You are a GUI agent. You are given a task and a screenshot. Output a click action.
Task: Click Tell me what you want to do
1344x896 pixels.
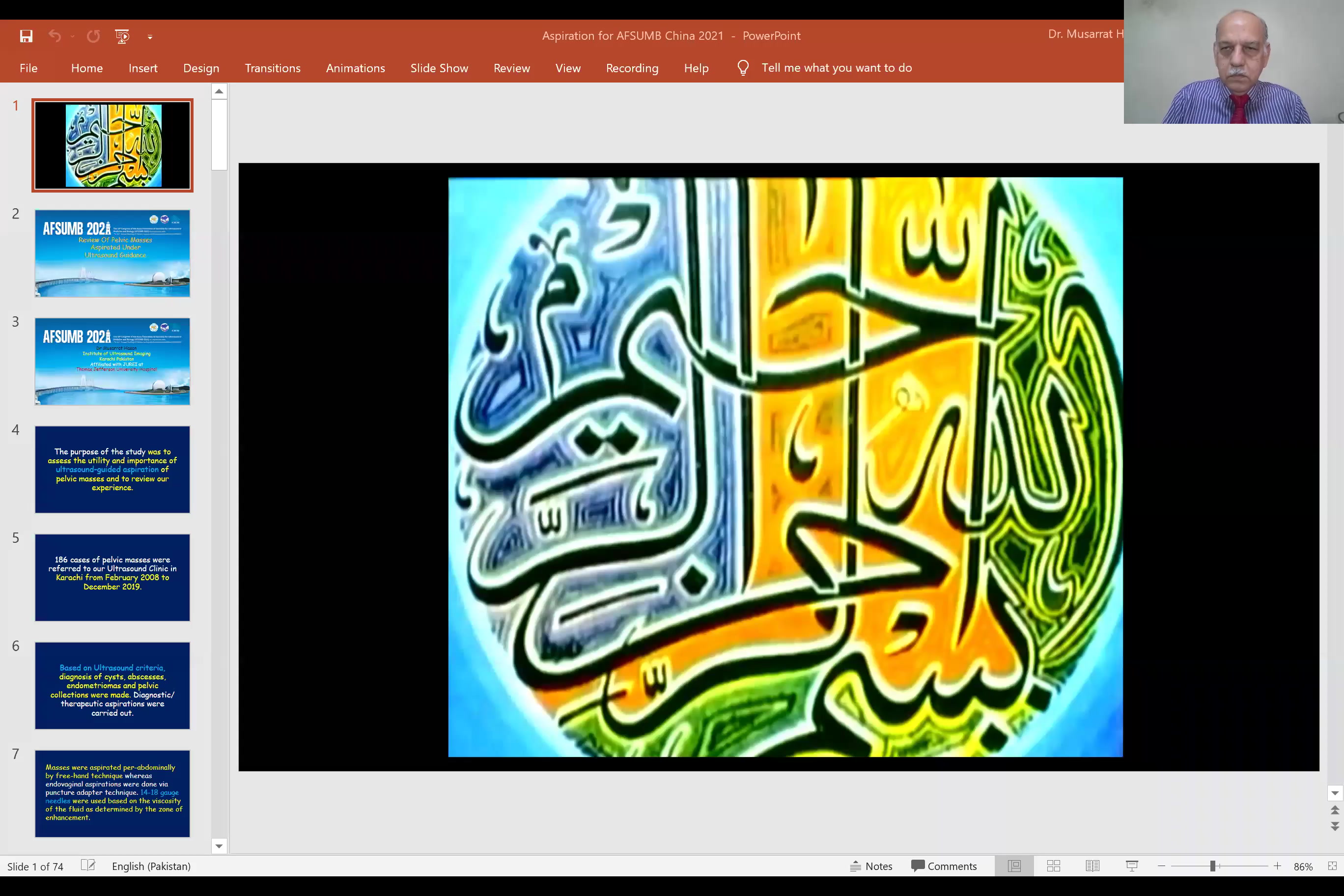click(836, 68)
